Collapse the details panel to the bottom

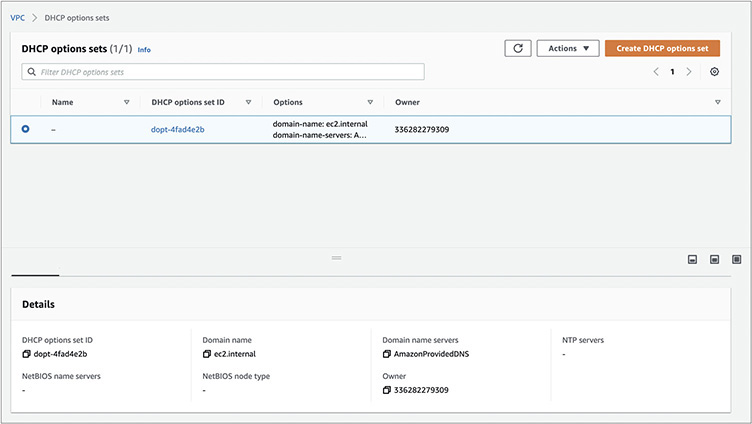pyautogui.click(x=692, y=259)
